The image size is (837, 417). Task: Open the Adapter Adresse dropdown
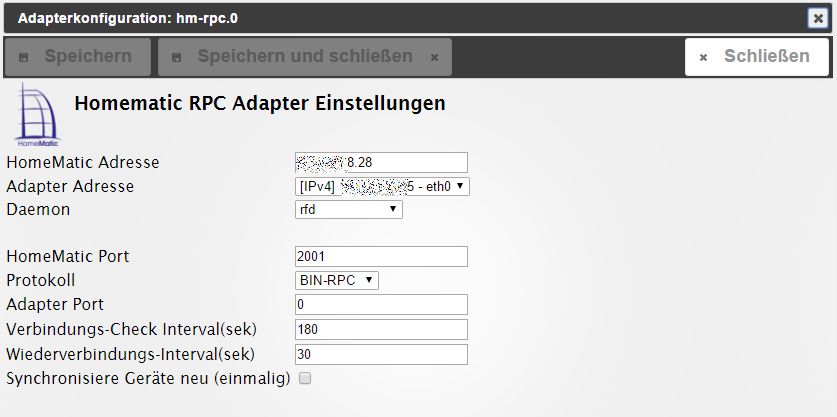coord(383,186)
